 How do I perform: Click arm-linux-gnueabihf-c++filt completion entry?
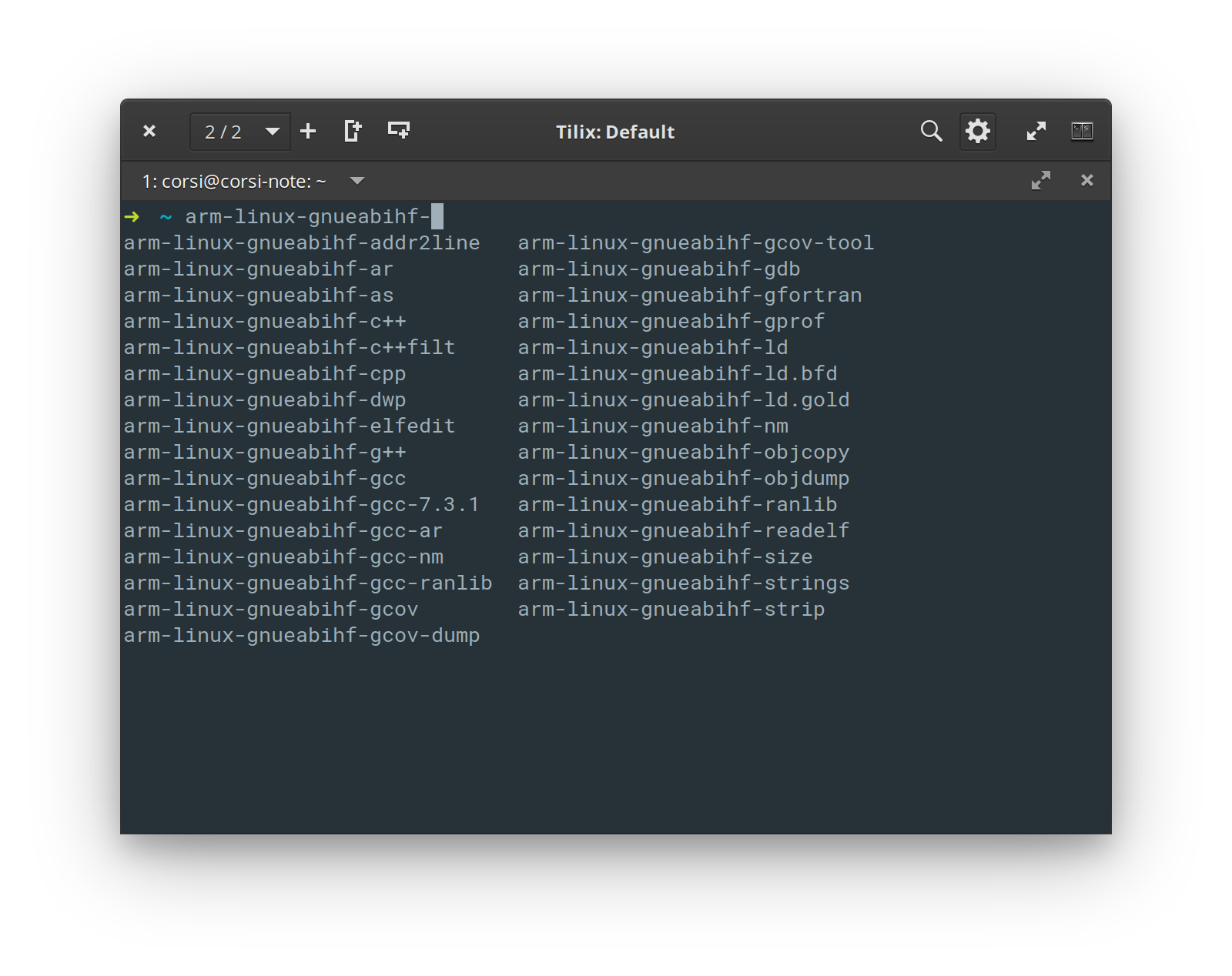(290, 348)
